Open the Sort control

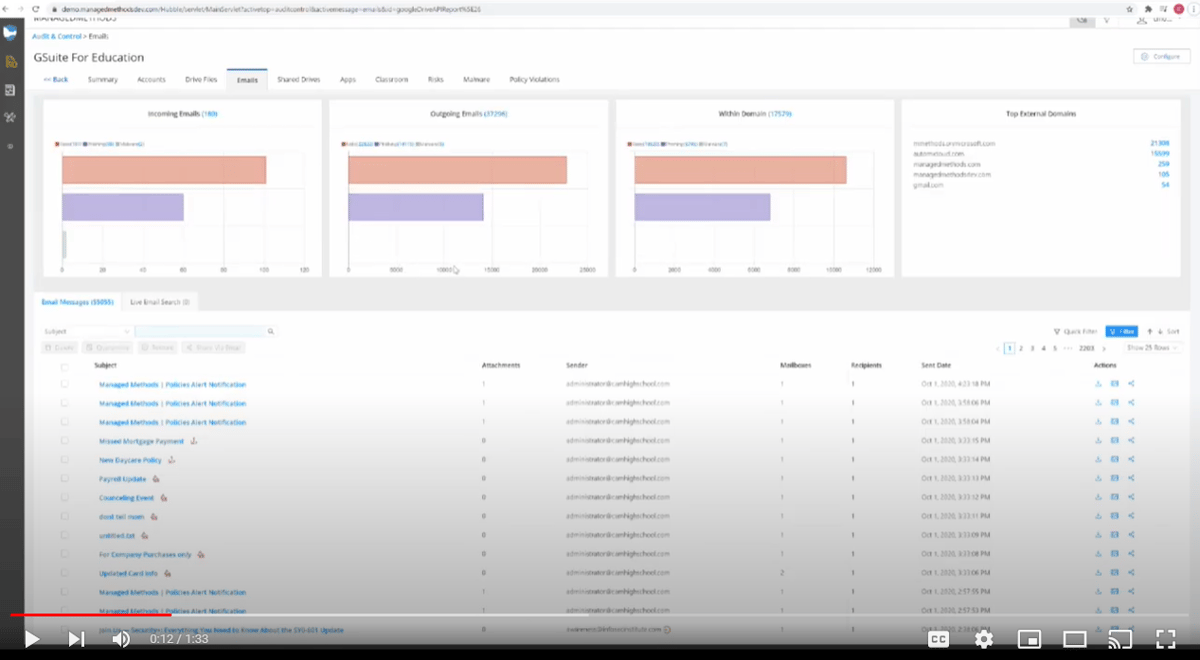coord(1163,331)
